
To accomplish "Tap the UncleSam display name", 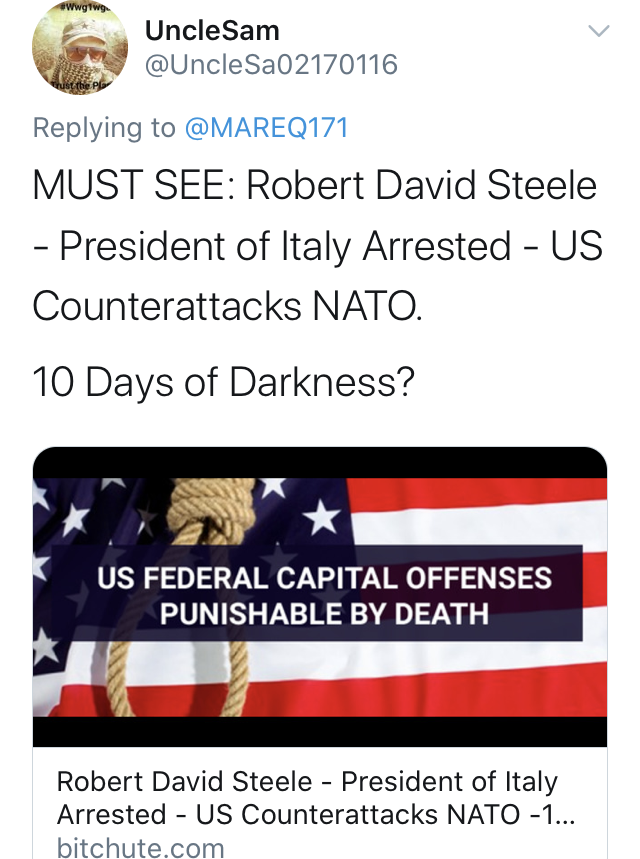I will [x=212, y=31].
